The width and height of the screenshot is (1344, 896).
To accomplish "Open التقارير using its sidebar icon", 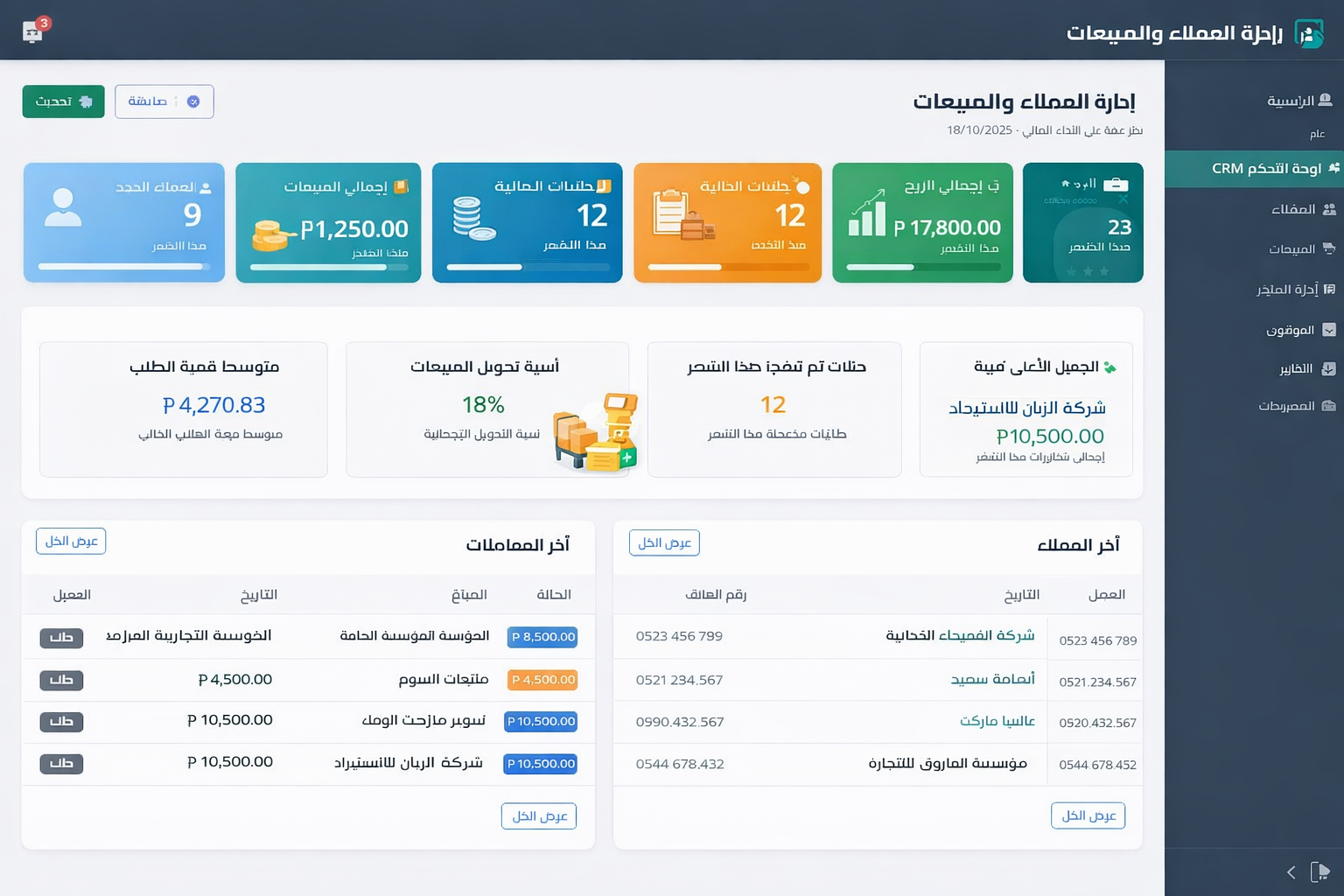I will (1330, 368).
